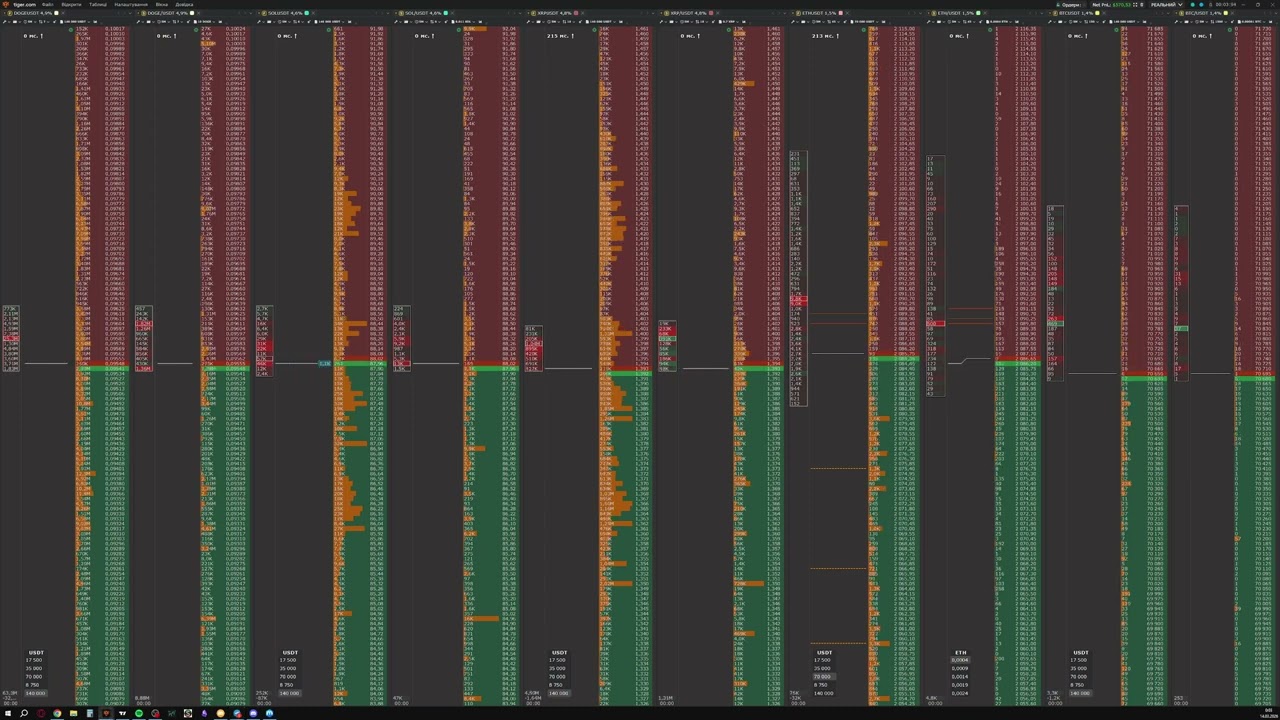Click the white color swatch on DOGEUSDT tab
The height and width of the screenshot is (720, 1280).
click(56, 13)
